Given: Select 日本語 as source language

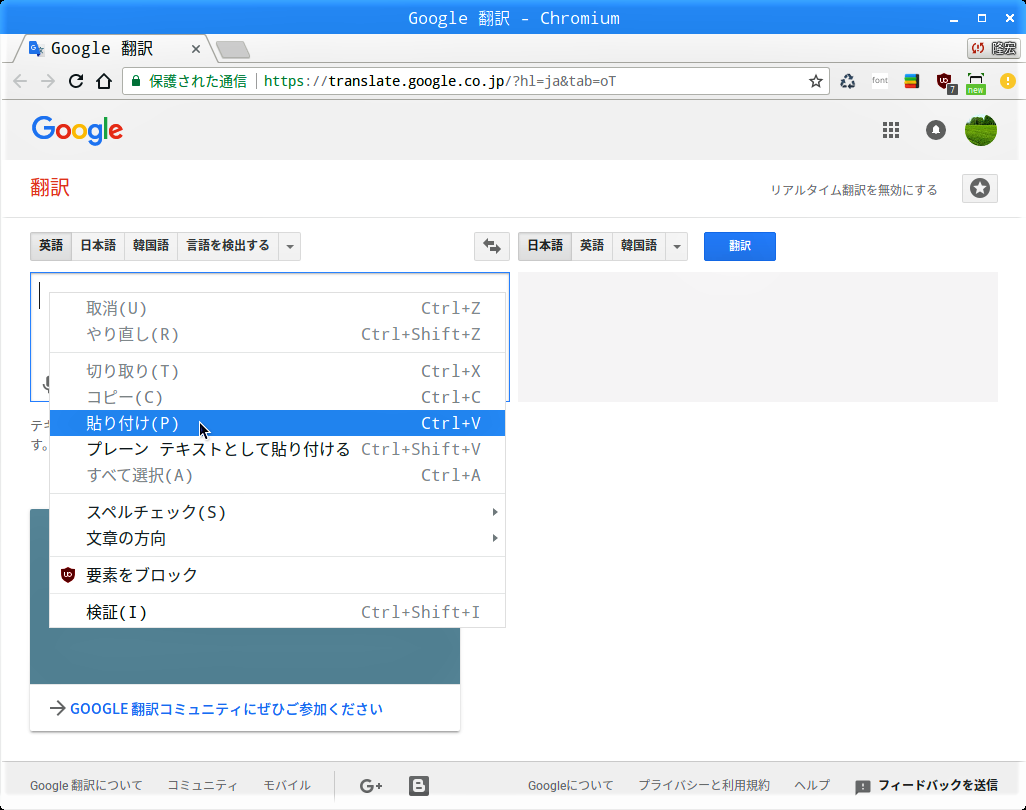Looking at the screenshot, I should coord(98,246).
